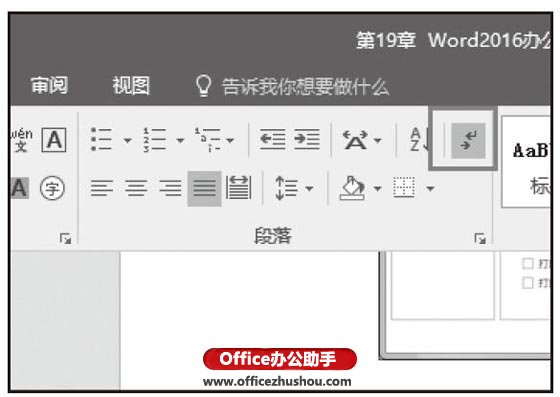
Task: Apply numbered list formatting
Action: point(154,140)
